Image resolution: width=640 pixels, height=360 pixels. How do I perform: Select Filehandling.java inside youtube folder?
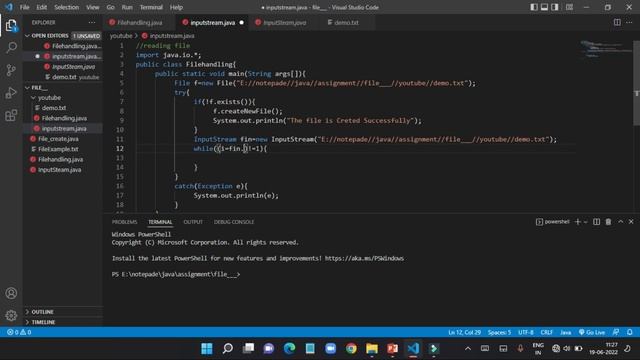63,118
